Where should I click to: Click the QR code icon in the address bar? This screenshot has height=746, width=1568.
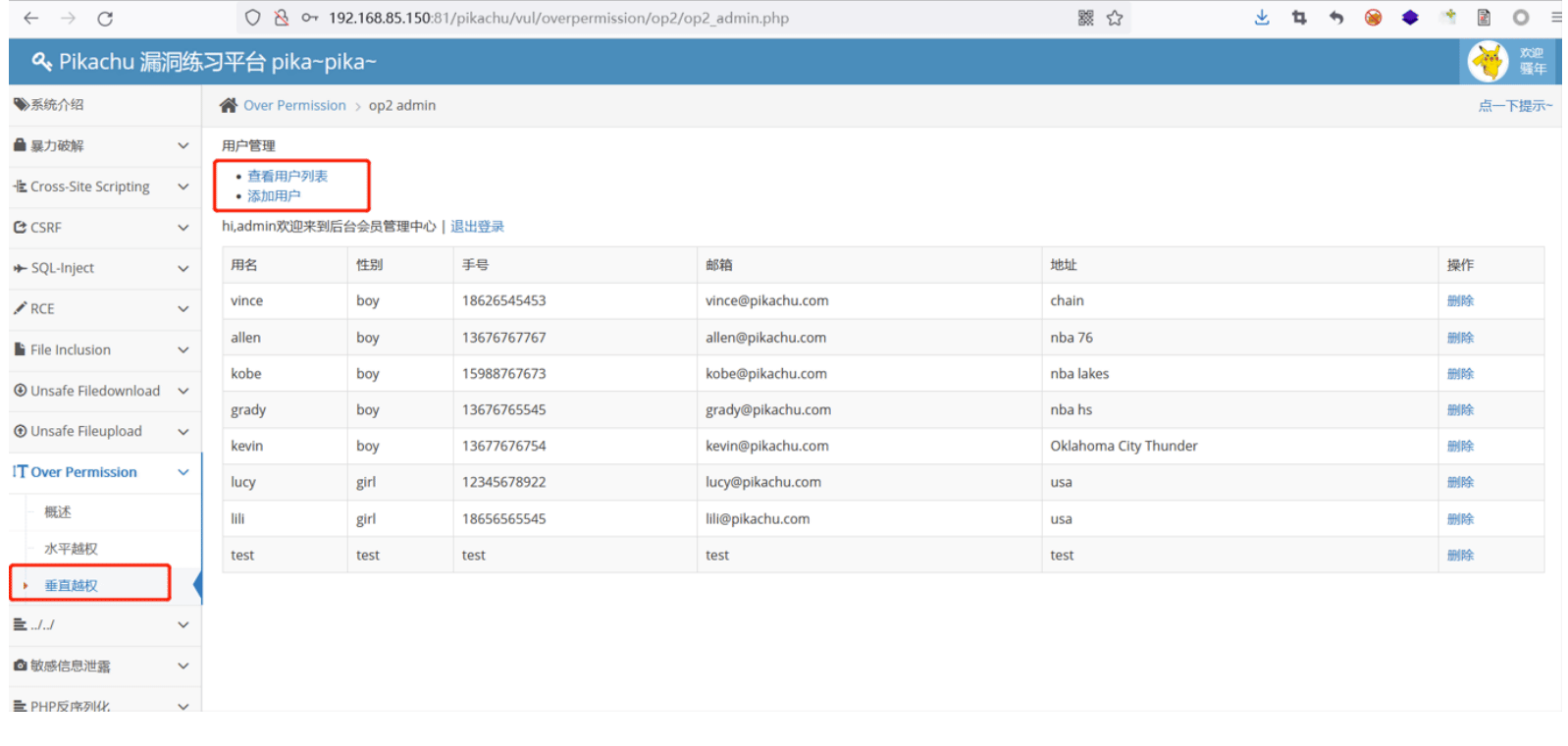pyautogui.click(x=1085, y=18)
